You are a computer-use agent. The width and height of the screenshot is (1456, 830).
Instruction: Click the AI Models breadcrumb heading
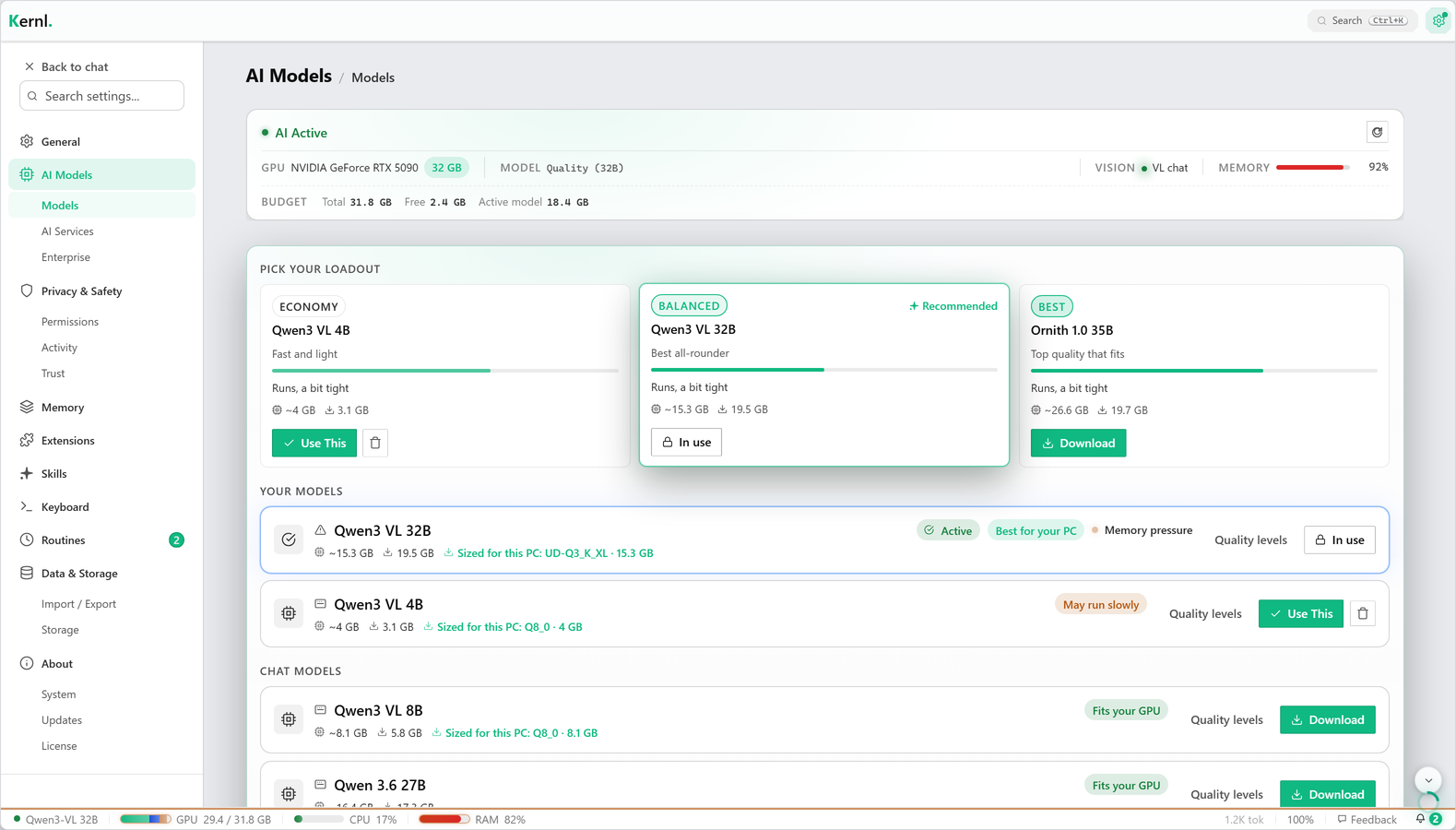coord(289,76)
